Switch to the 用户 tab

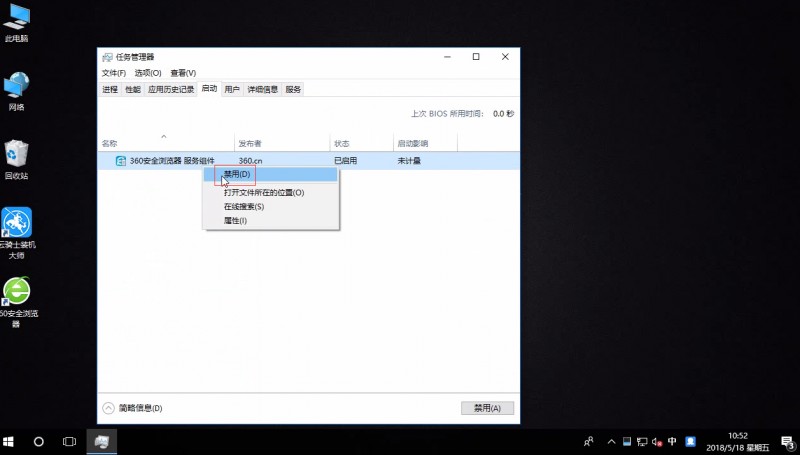tap(232, 89)
